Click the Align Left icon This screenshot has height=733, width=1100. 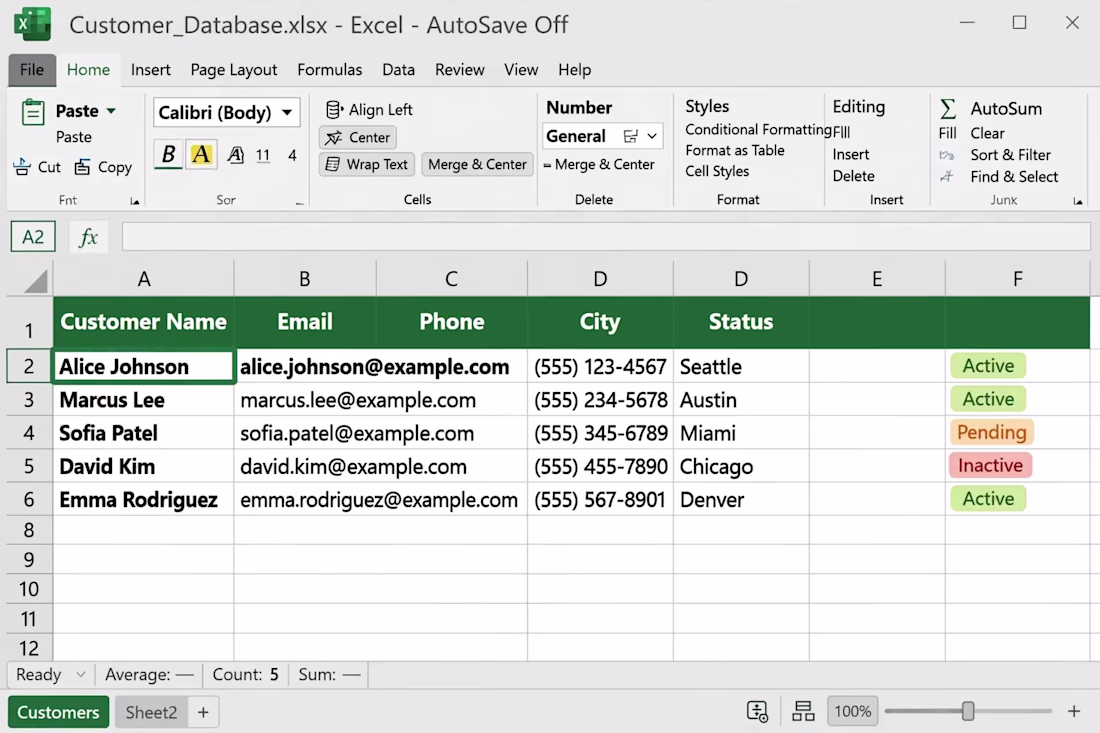[x=334, y=109]
